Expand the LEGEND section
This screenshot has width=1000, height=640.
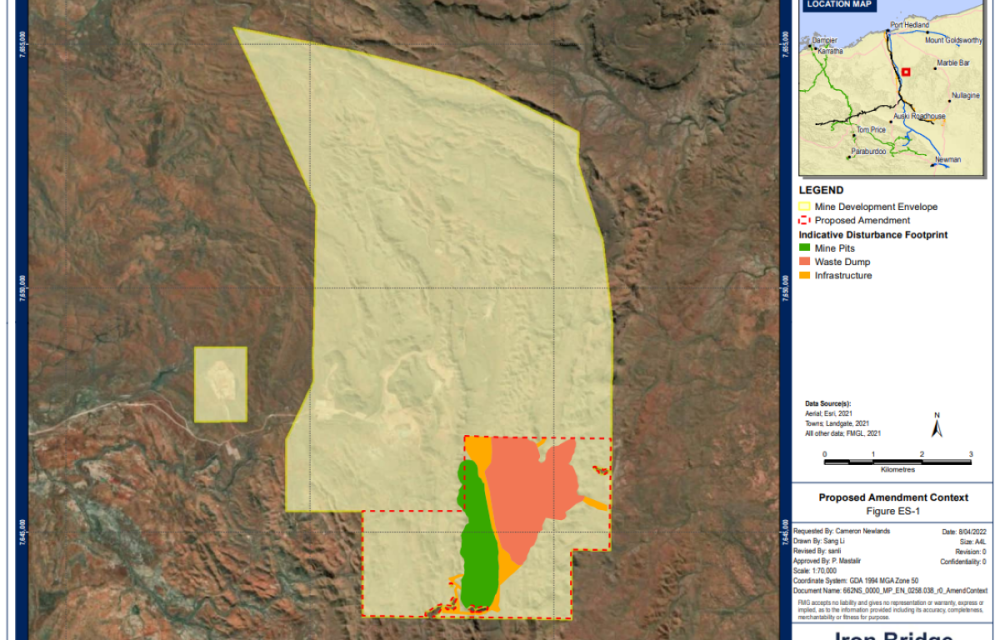coord(822,190)
